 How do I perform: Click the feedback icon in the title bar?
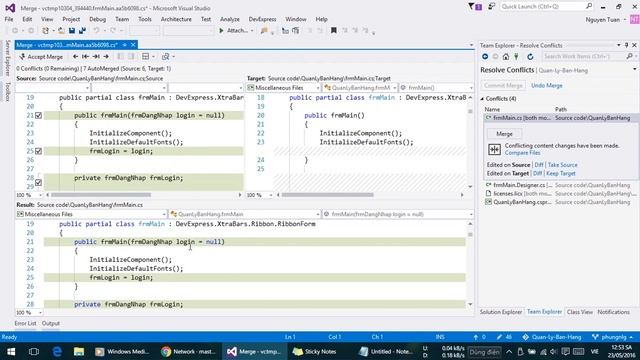click(492, 7)
